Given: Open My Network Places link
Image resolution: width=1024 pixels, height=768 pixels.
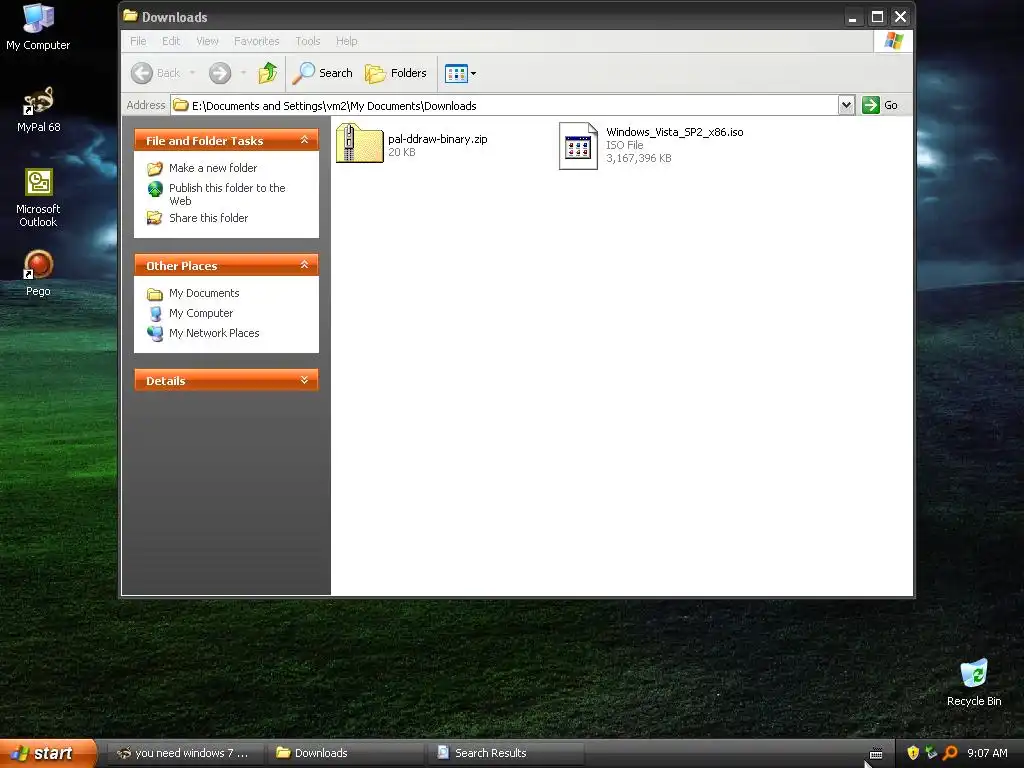Looking at the screenshot, I should 214,333.
